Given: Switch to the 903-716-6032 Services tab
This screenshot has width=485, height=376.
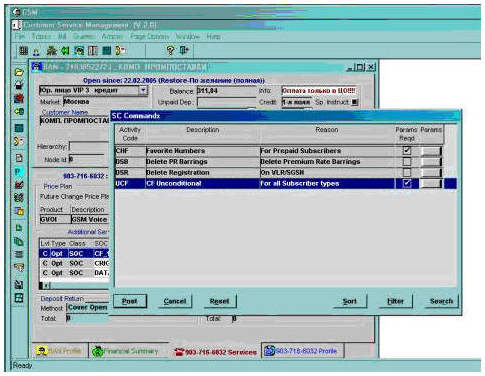Looking at the screenshot, I should click(216, 352).
